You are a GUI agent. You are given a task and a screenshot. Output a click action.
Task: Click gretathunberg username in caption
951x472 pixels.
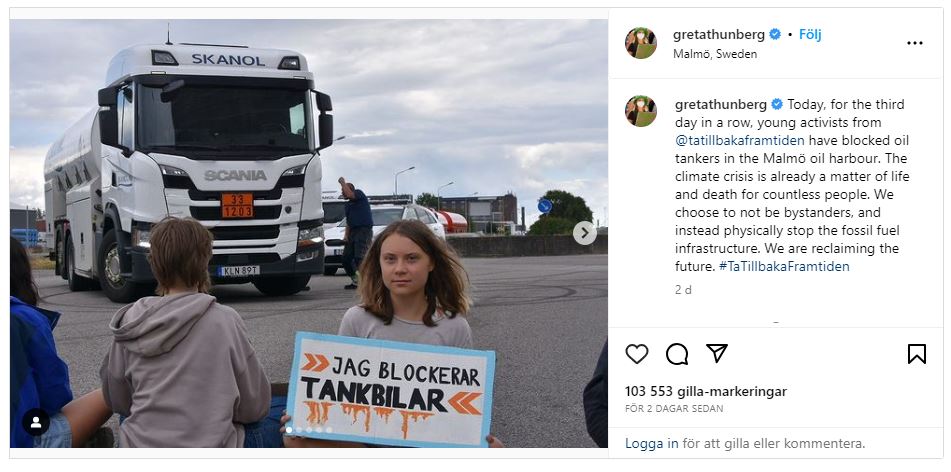pyautogui.click(x=721, y=104)
